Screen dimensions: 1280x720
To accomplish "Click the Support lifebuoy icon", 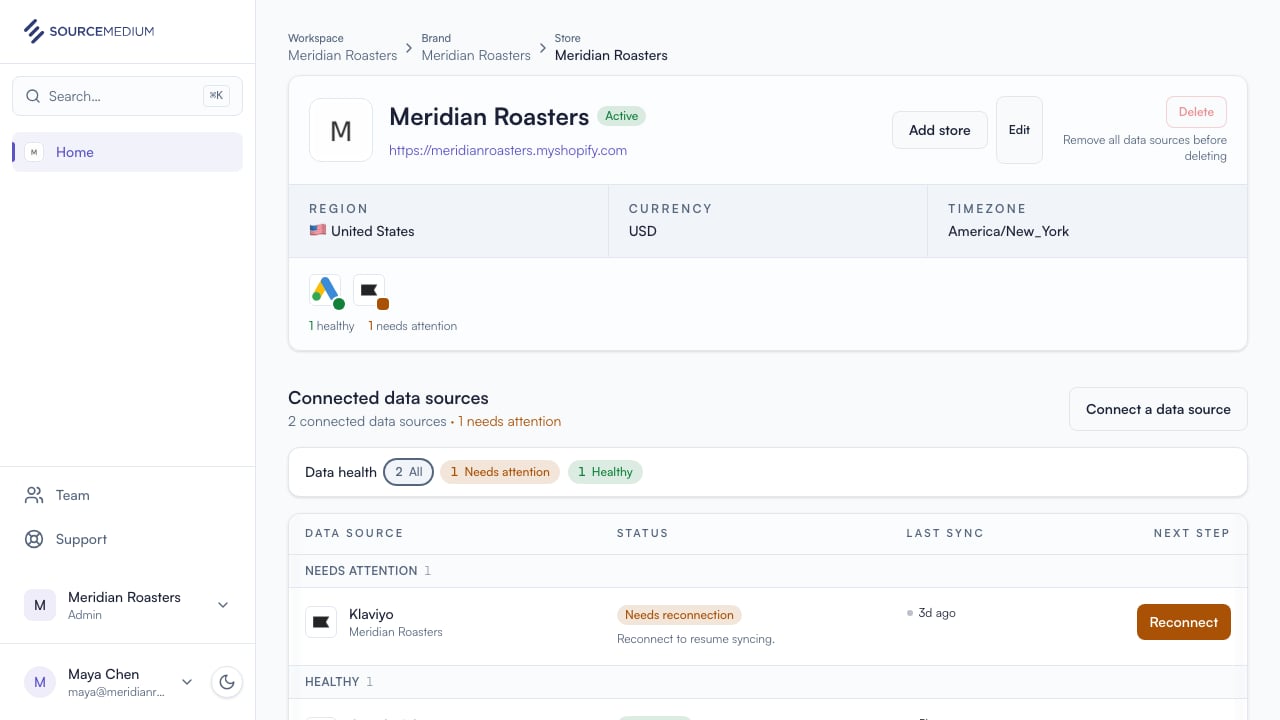I will click(x=34, y=539).
